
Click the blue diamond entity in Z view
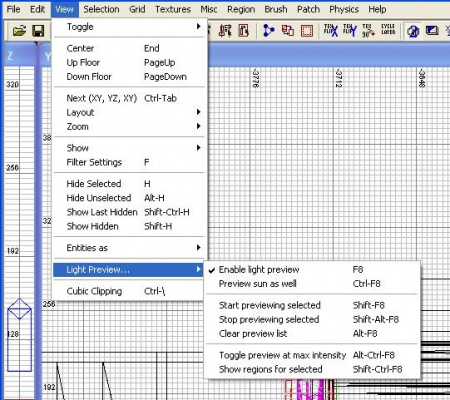click(19, 309)
